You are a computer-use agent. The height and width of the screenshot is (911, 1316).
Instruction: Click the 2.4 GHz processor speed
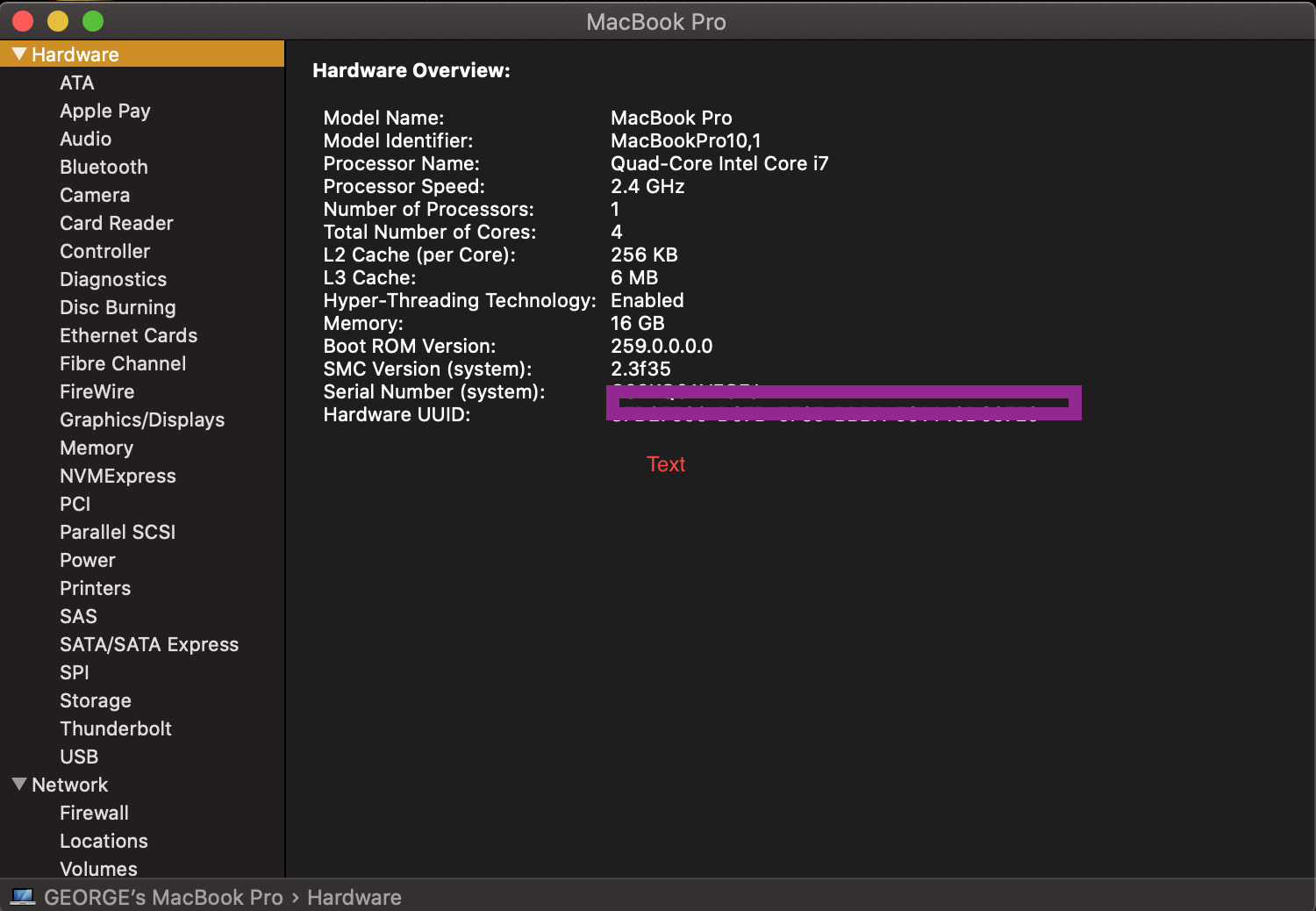pos(647,186)
